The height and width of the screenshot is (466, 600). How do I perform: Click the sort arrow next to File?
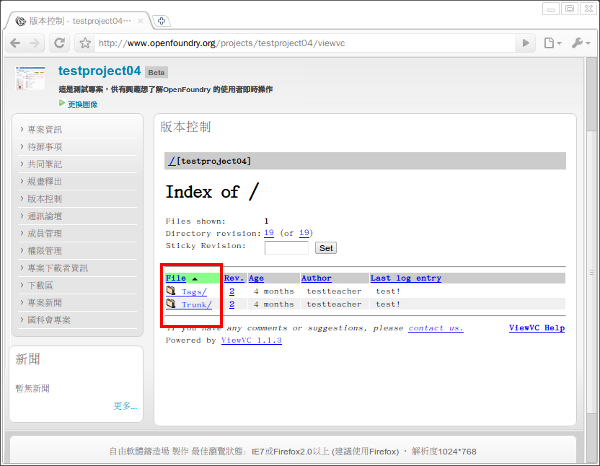pos(195,279)
